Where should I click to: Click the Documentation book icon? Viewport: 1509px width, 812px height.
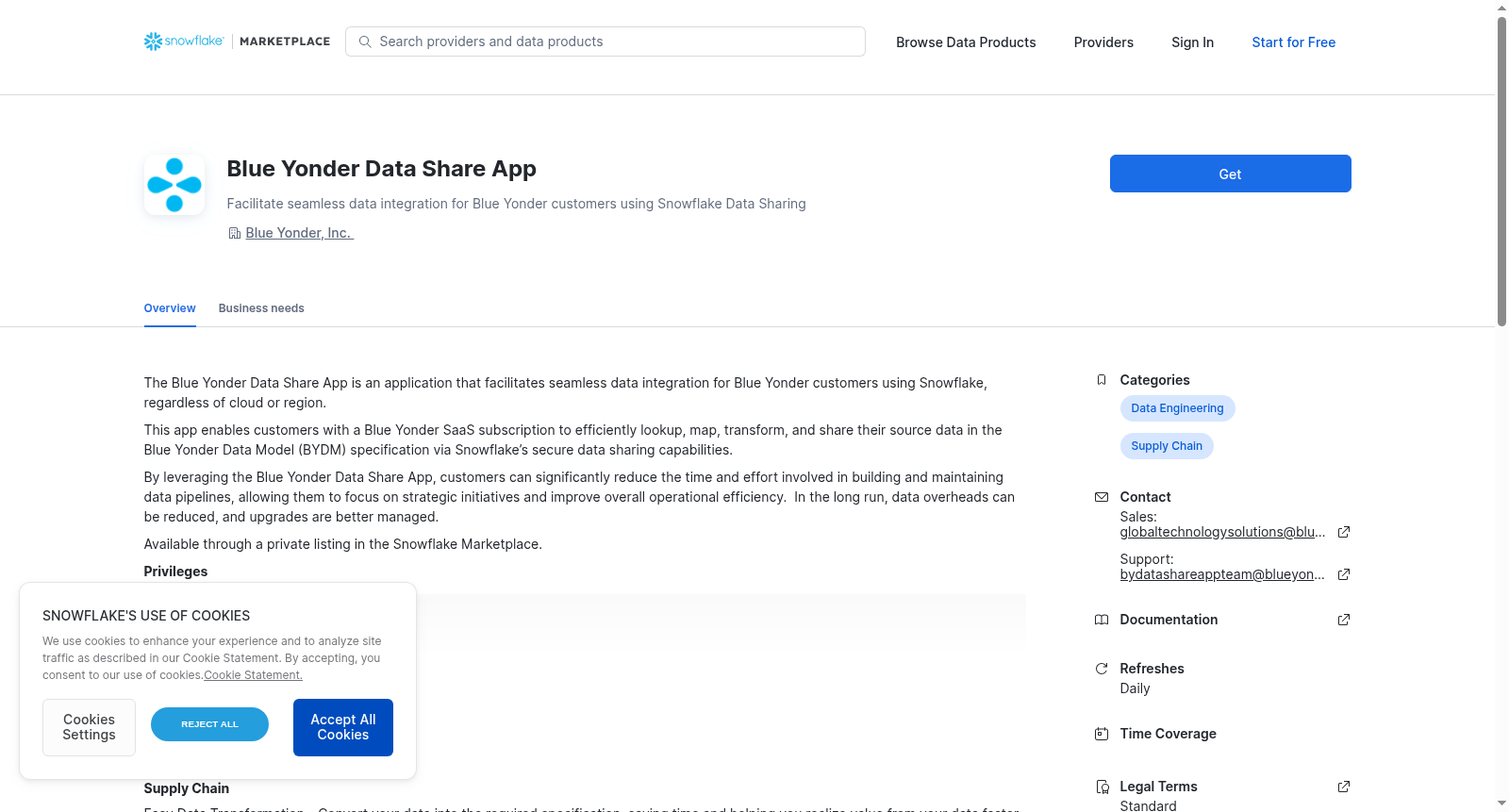[x=1102, y=620]
